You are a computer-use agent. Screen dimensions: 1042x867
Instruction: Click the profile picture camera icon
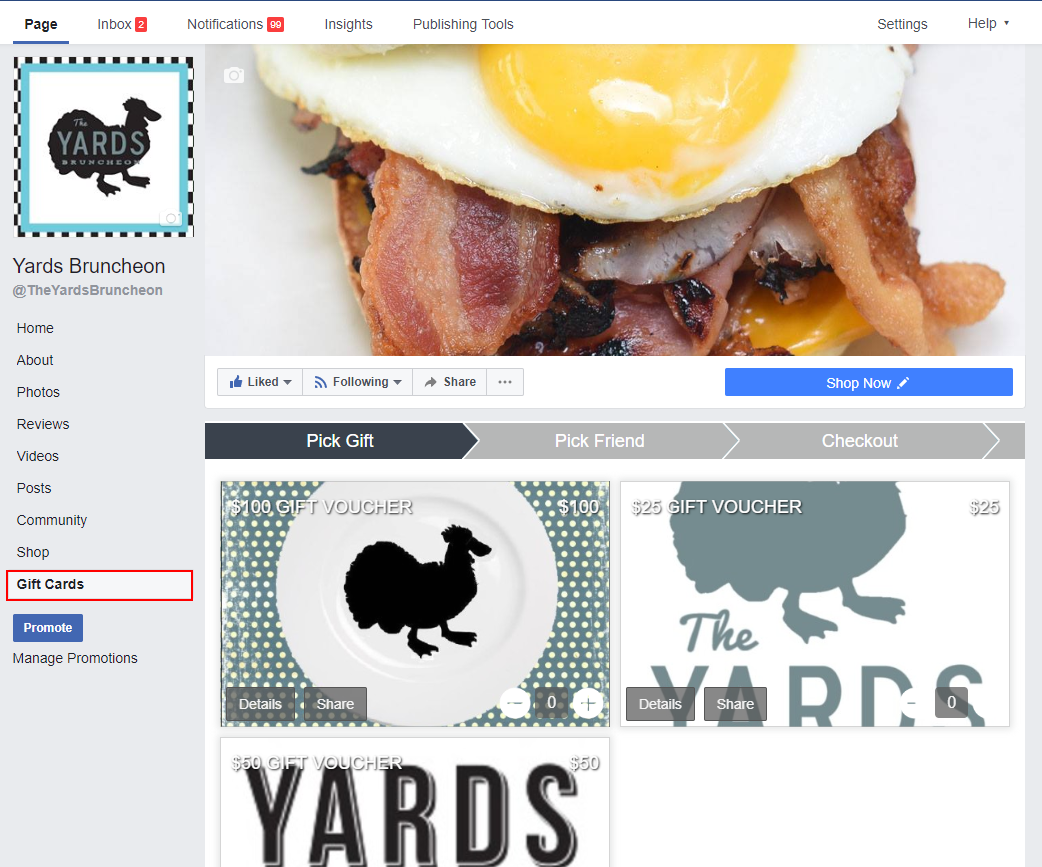point(171,218)
